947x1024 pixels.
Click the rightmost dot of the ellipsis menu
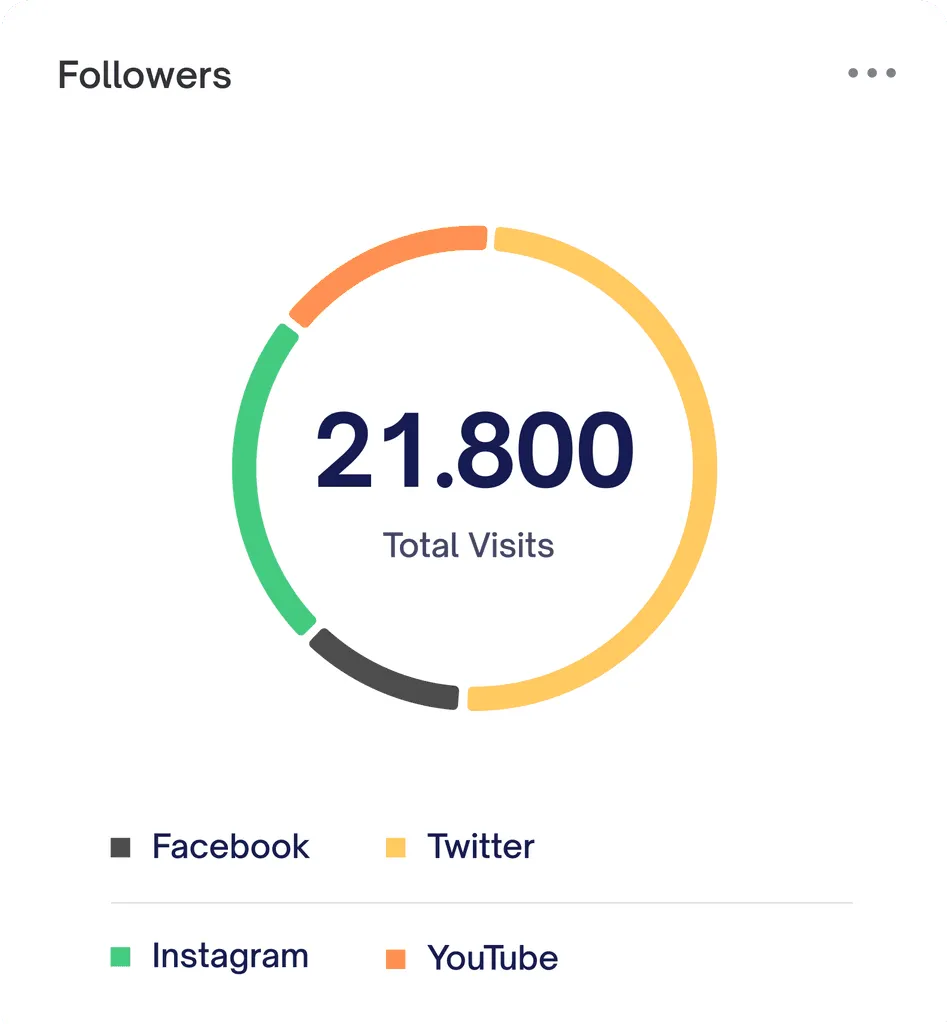tap(891, 73)
